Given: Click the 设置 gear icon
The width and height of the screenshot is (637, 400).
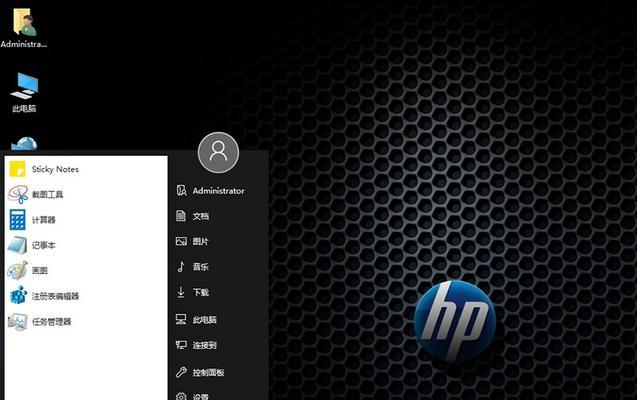Looking at the screenshot, I should pos(181,396).
